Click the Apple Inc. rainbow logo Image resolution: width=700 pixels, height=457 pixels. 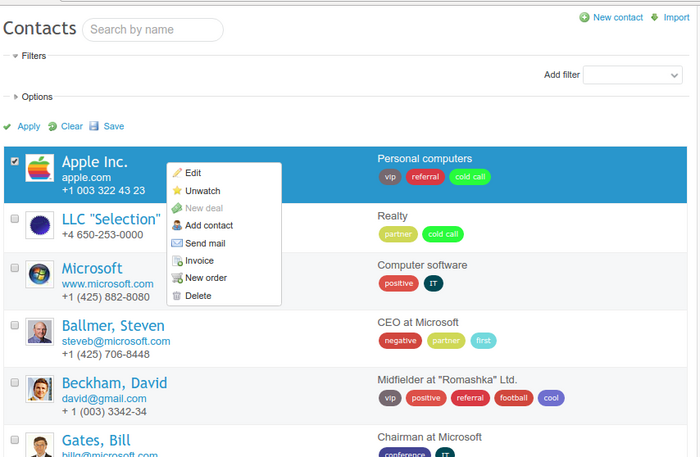39,168
